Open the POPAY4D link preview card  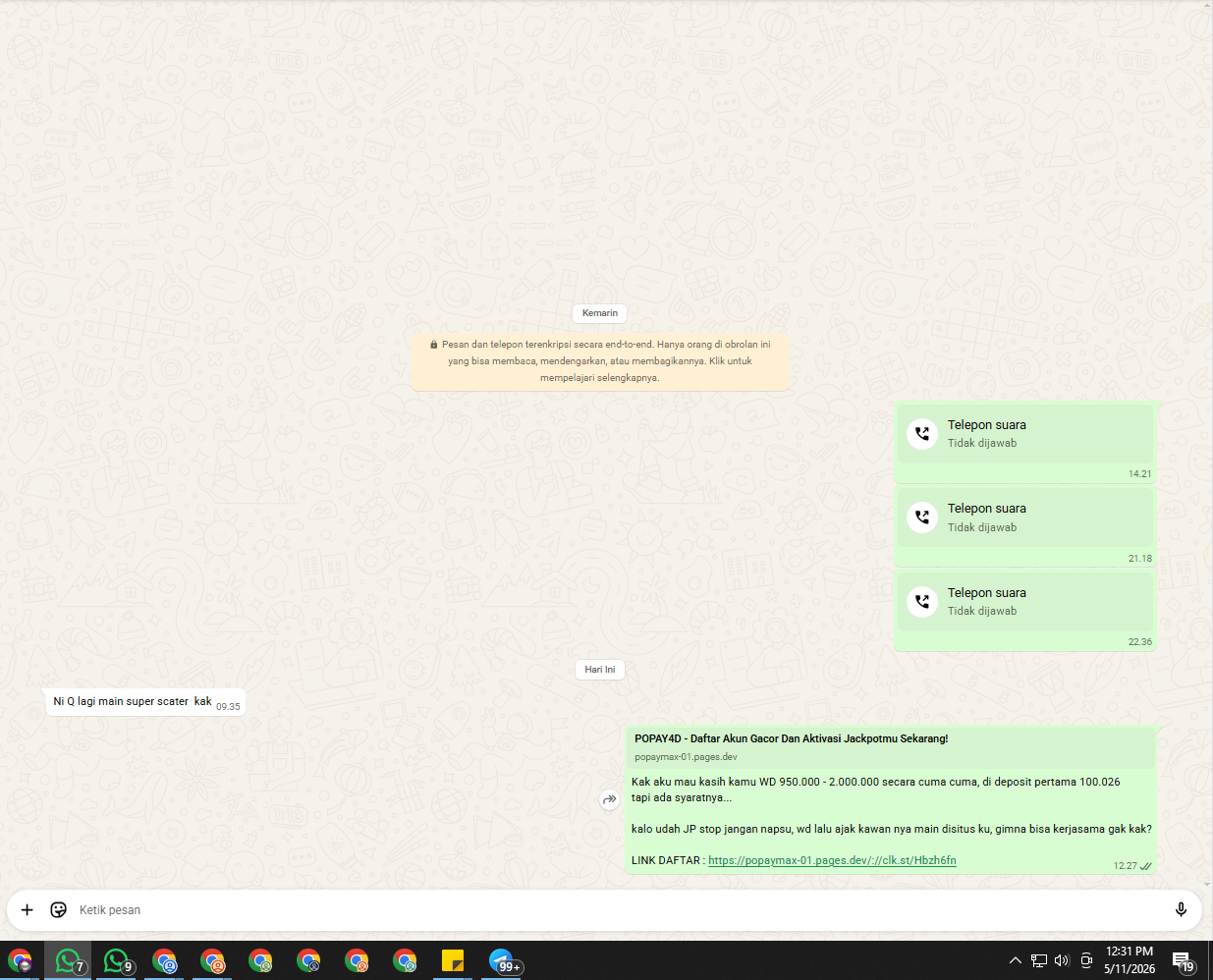[x=891, y=747]
